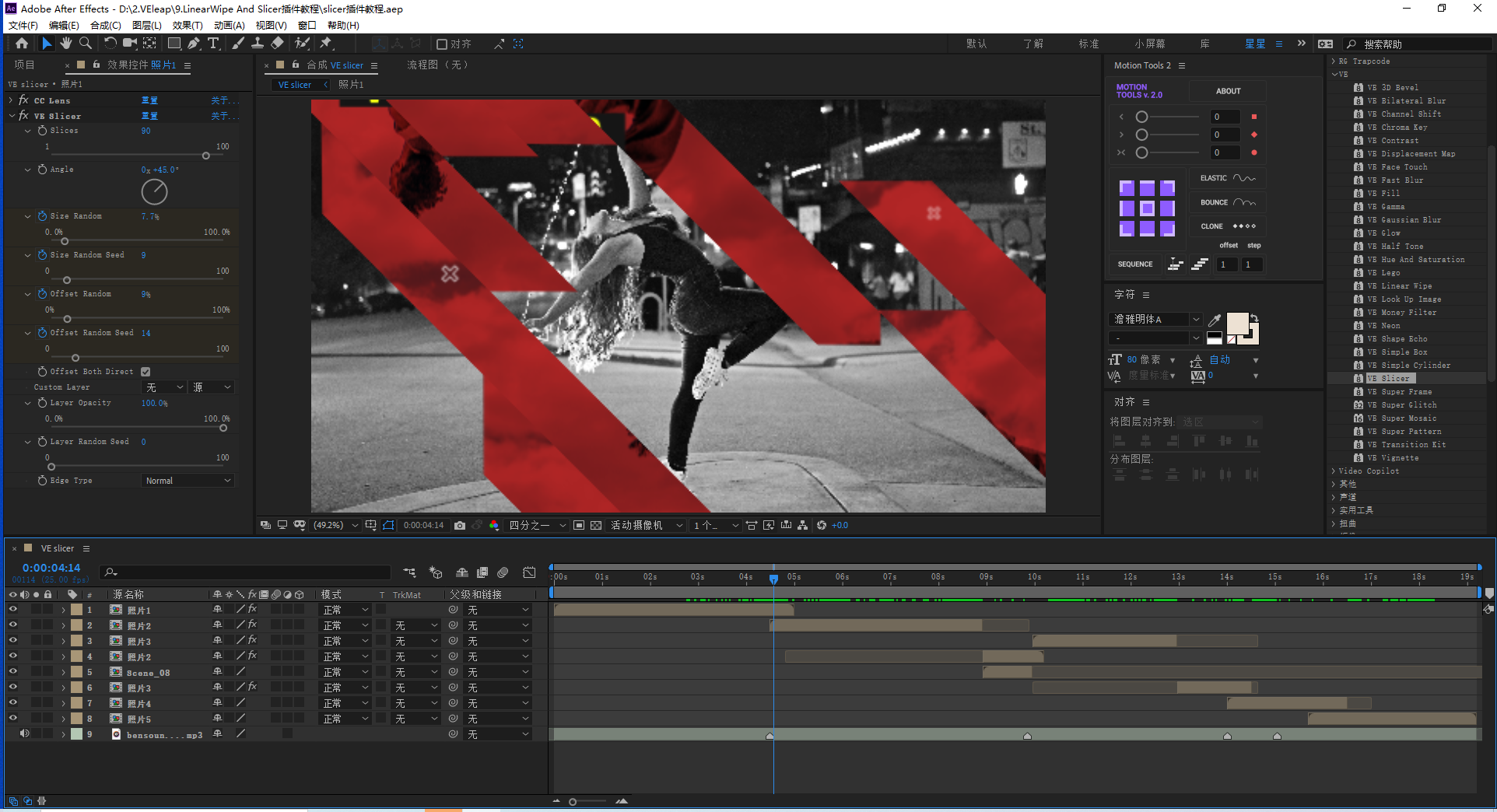Click the eyedropper in character panel
Image resolution: width=1497 pixels, height=812 pixels.
click(1215, 320)
